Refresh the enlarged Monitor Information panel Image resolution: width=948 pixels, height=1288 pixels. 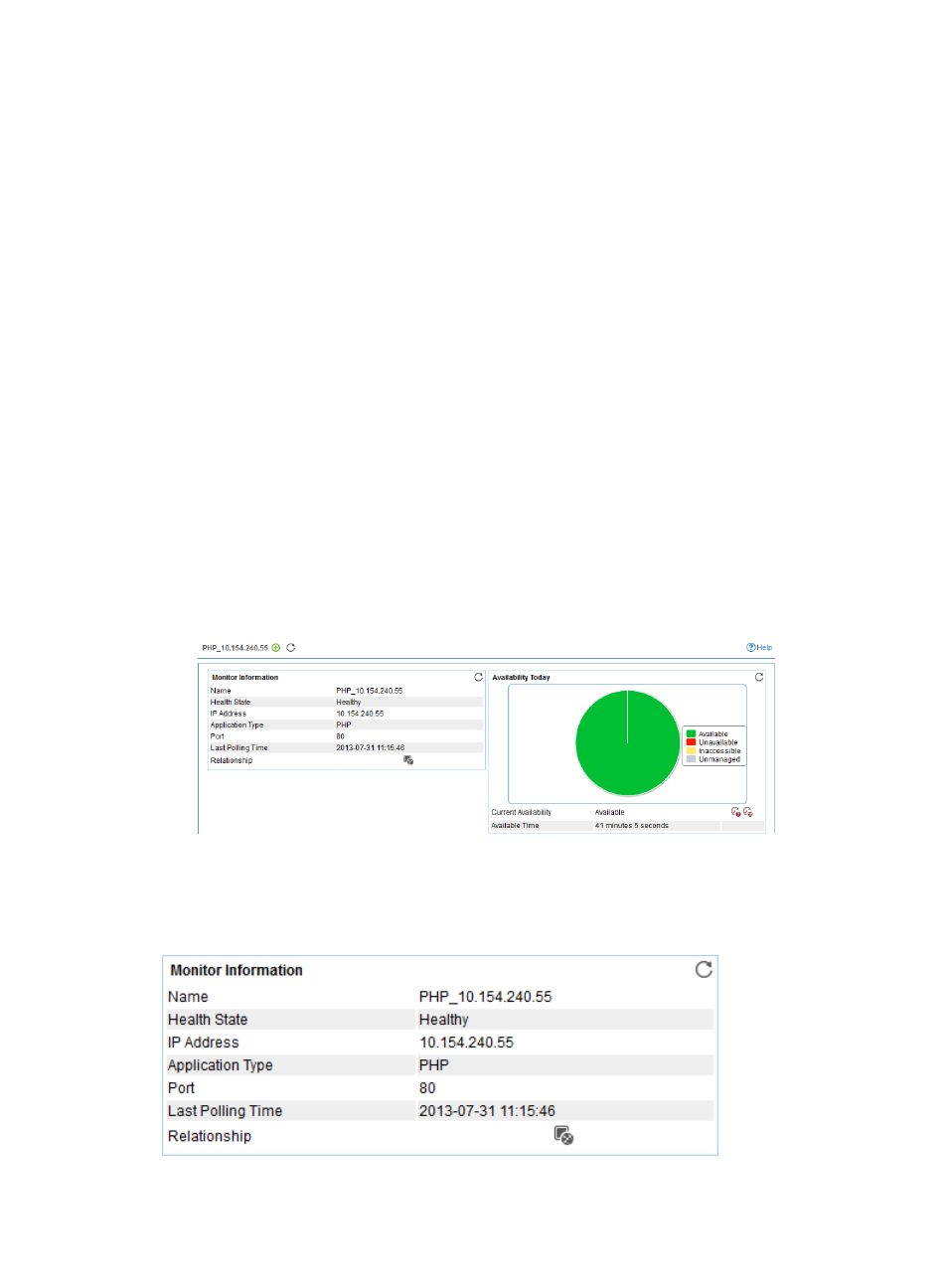(x=704, y=969)
